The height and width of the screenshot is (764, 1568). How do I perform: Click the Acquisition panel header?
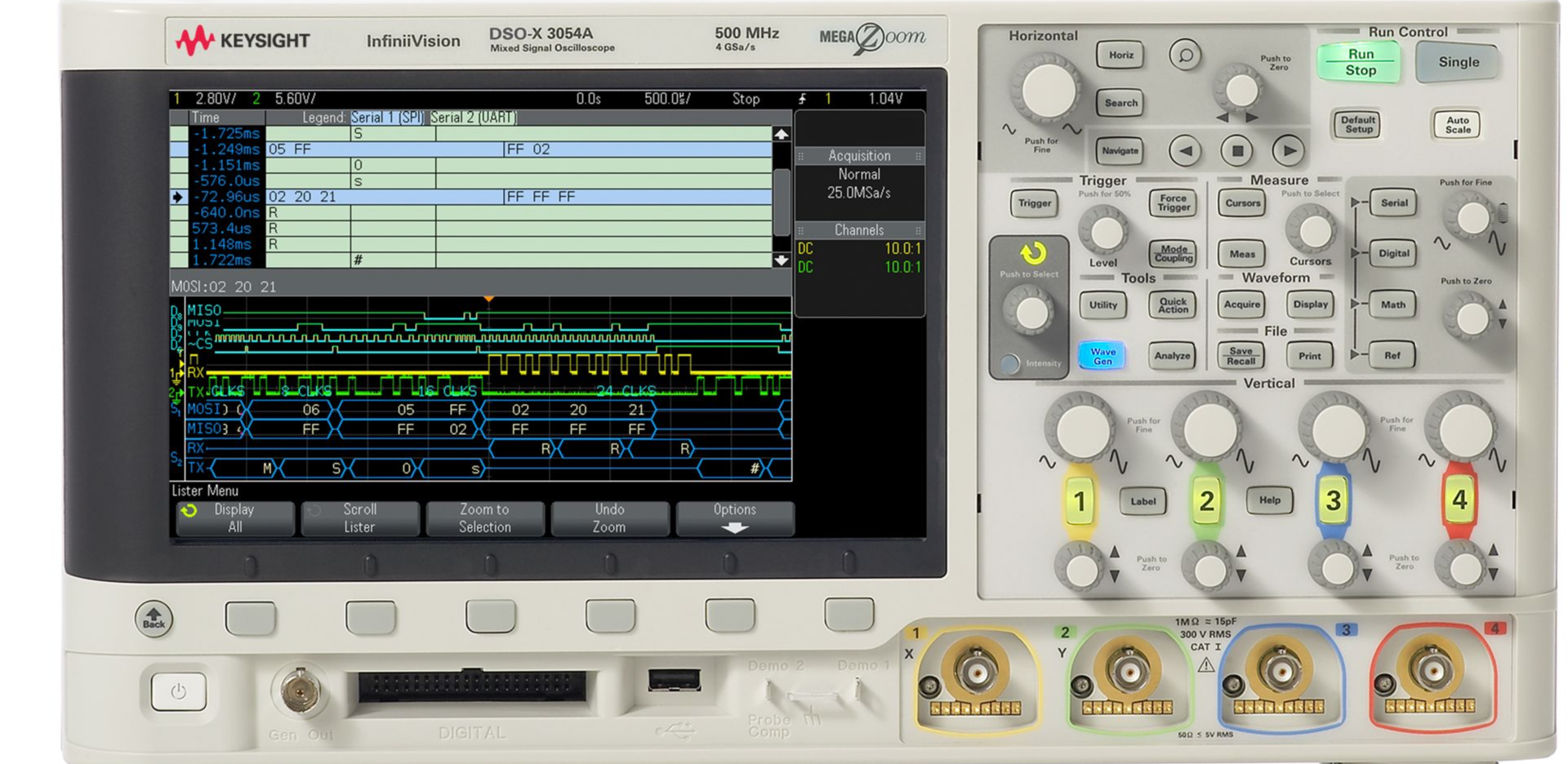click(x=859, y=156)
